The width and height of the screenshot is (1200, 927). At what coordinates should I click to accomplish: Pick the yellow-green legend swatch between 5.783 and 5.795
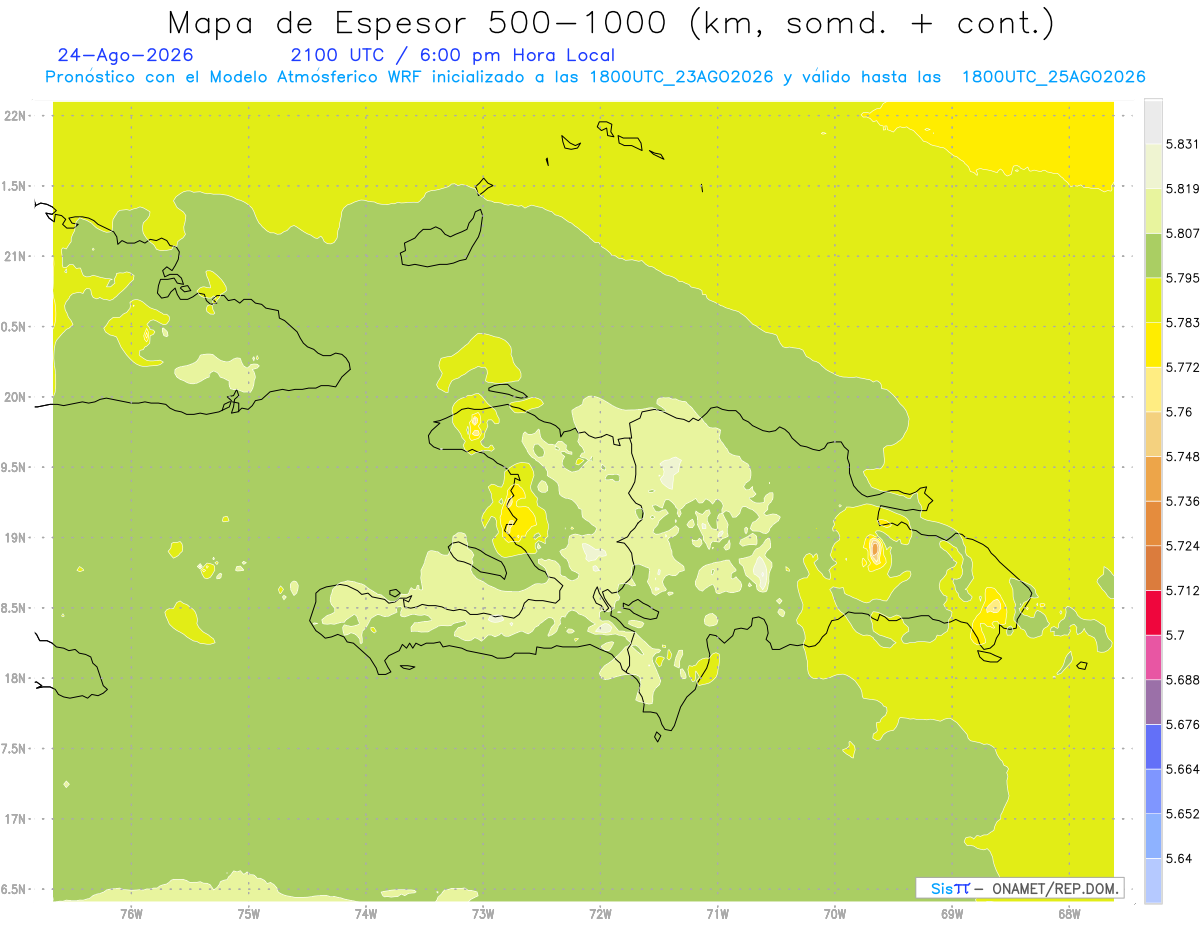point(1153,300)
